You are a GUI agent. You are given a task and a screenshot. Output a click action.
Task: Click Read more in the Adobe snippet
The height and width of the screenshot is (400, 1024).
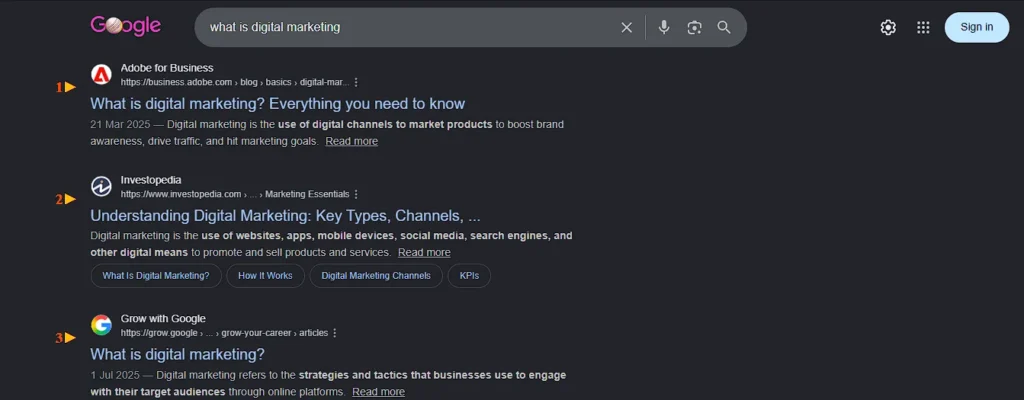pos(351,141)
